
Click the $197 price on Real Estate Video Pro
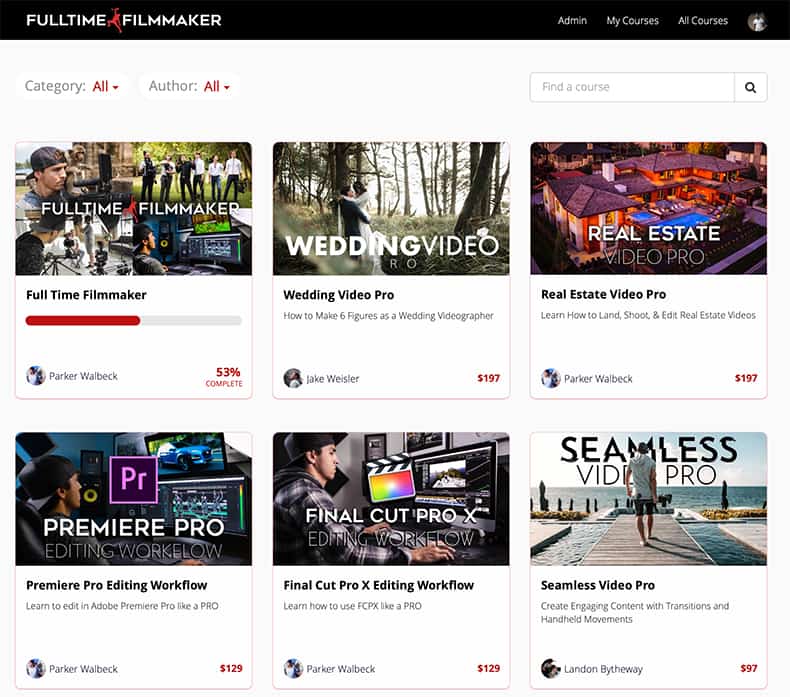[x=746, y=378]
